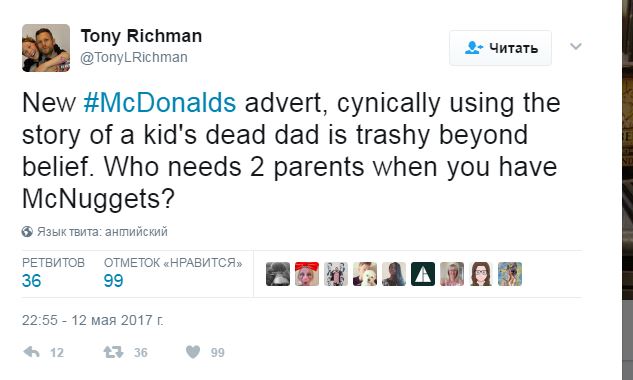Viewport: 633px width, 380px height.
Task: Open Tony Richman's profile photo
Action: pos(46,48)
